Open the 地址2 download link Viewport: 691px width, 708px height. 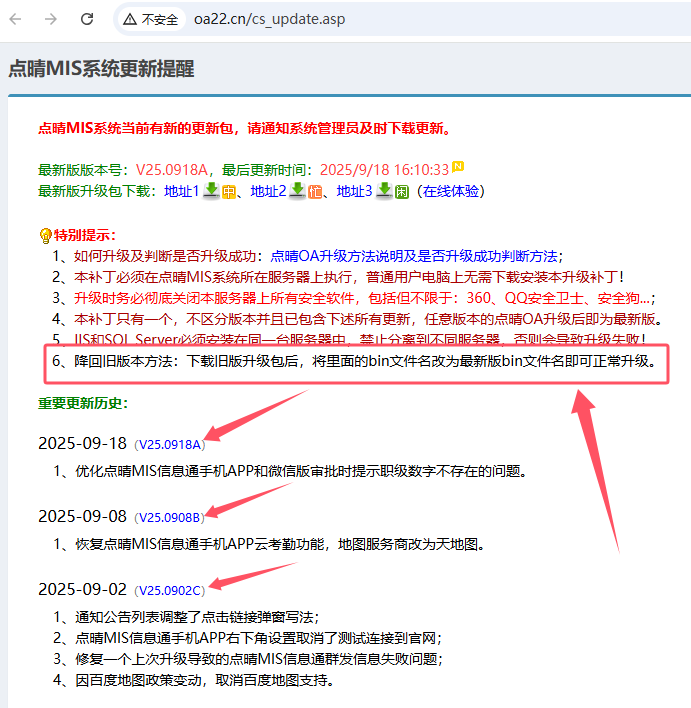268,191
